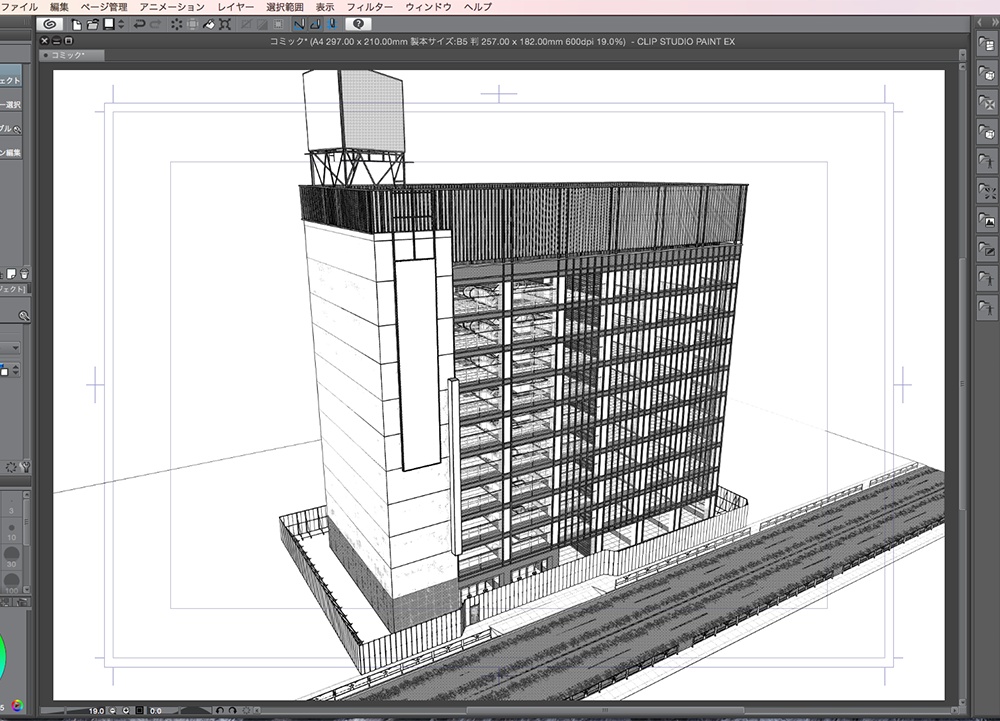Toggle Snap to Ruler

(299, 24)
